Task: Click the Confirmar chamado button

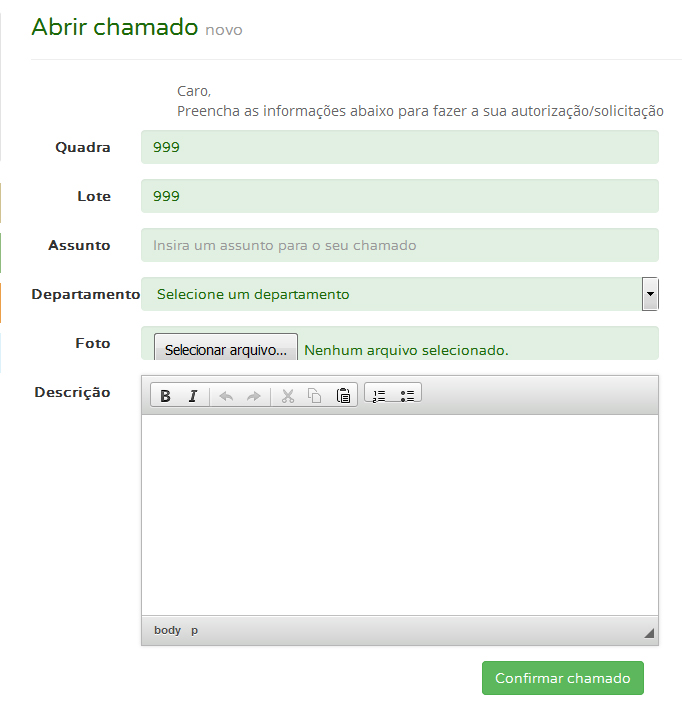Action: (x=563, y=678)
